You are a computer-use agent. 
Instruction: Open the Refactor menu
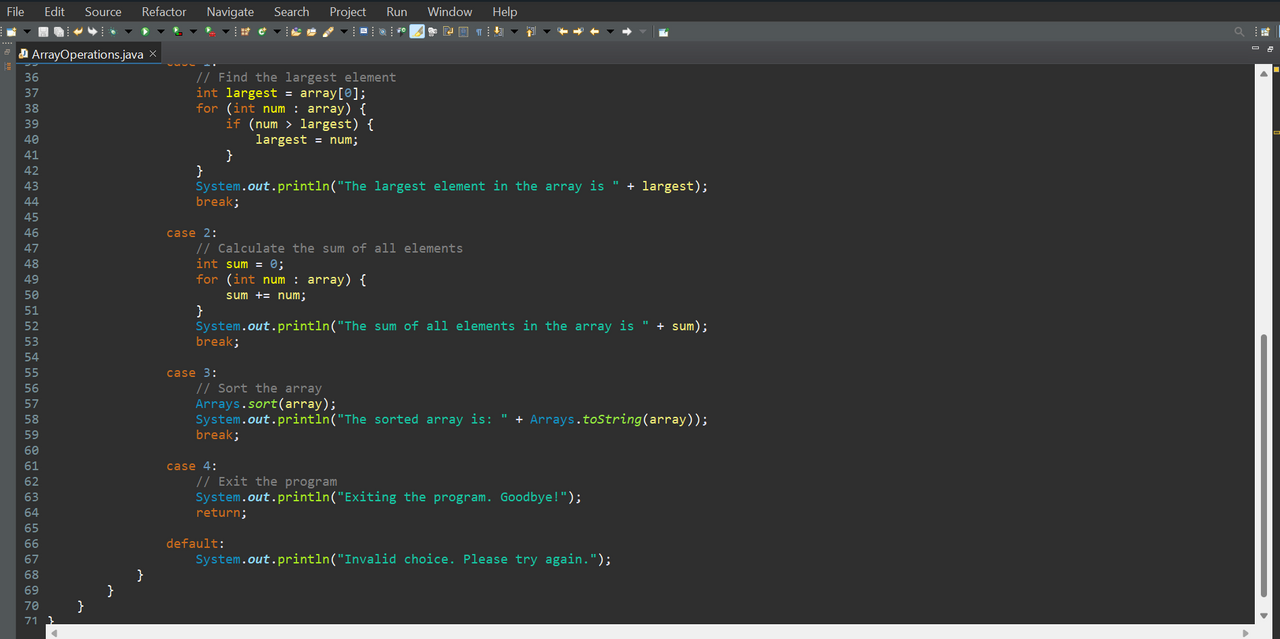click(164, 11)
